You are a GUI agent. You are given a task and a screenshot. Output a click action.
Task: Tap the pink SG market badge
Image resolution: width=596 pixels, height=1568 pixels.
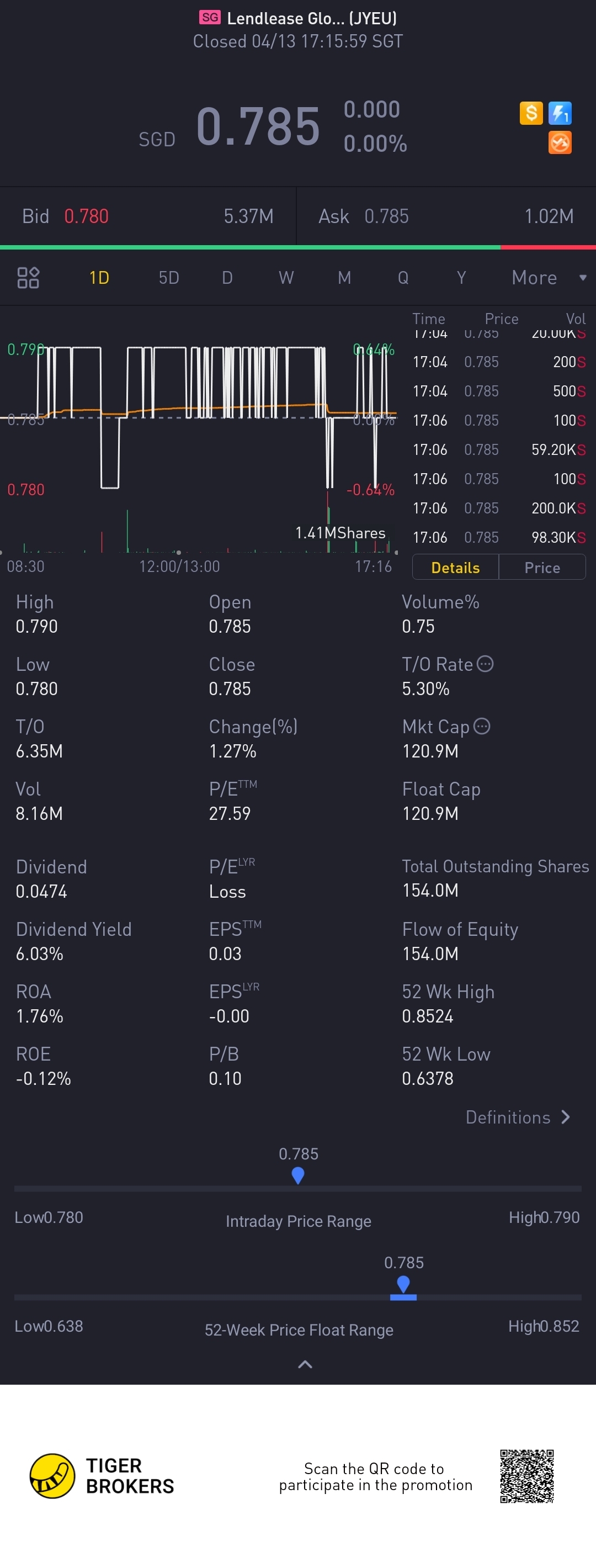(x=210, y=18)
